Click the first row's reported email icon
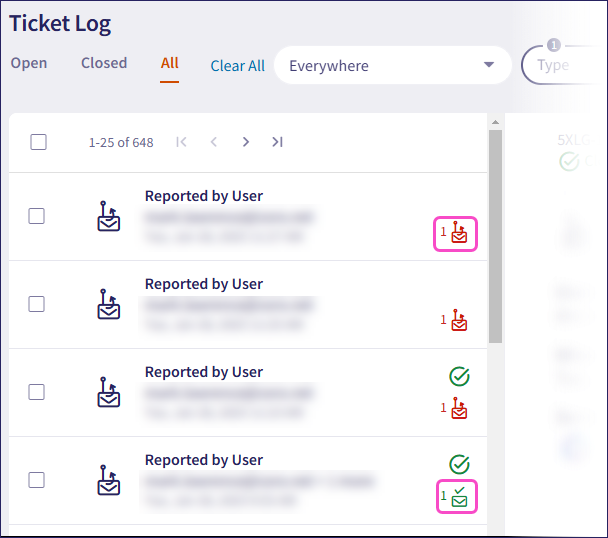 (108, 216)
